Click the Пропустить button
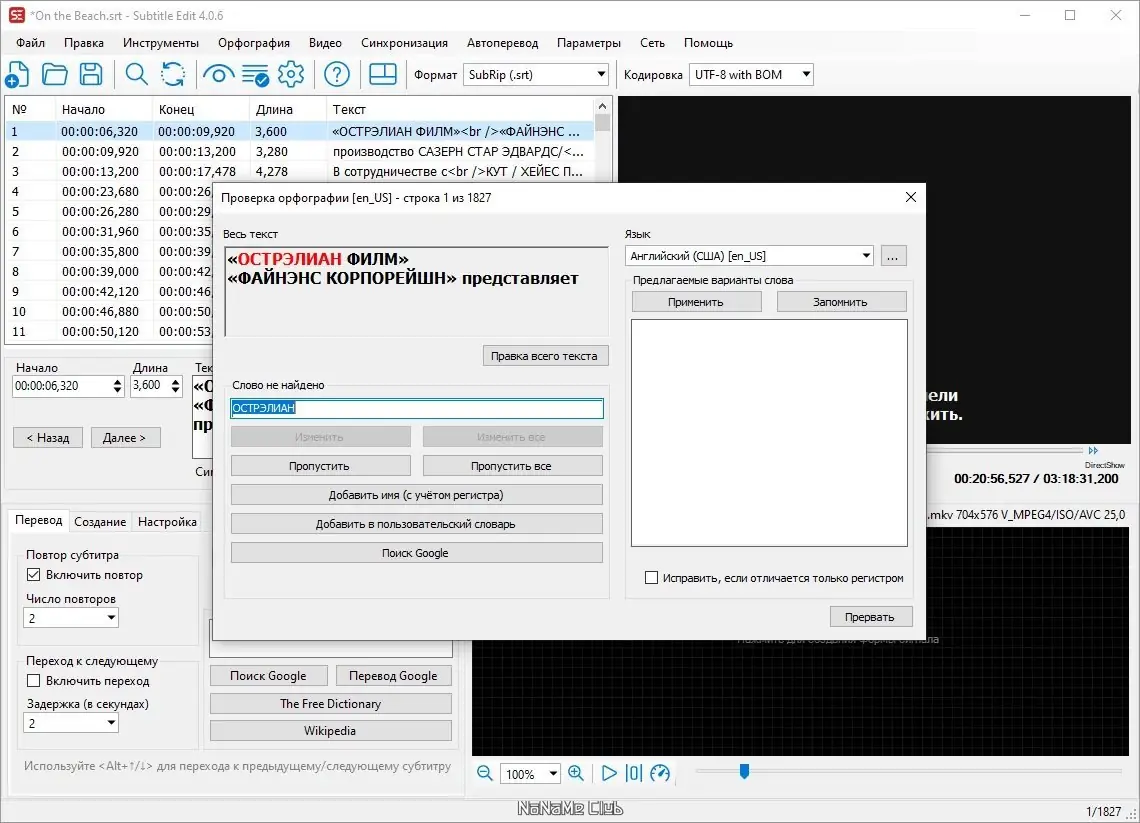 [321, 466]
